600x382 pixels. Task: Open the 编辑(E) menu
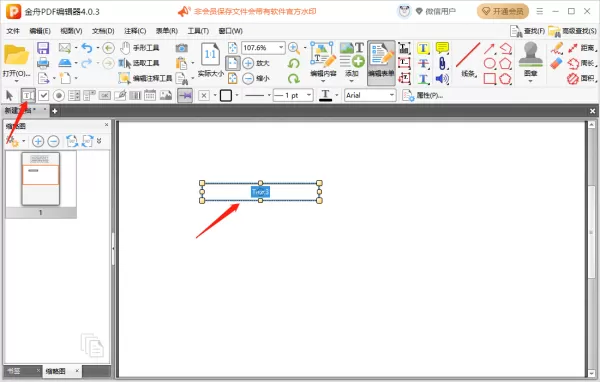pyautogui.click(x=40, y=31)
